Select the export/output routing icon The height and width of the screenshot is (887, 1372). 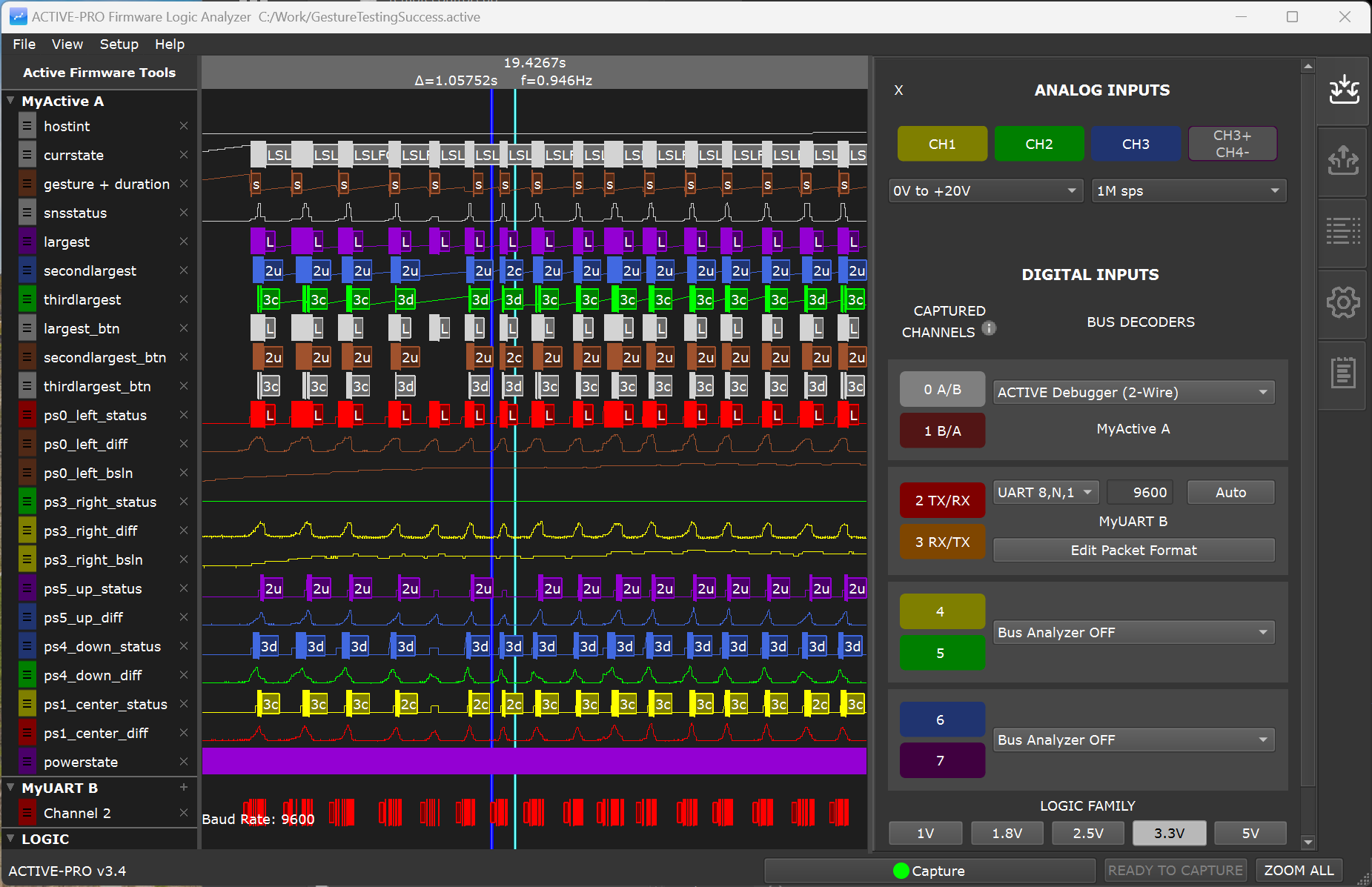pos(1343,162)
